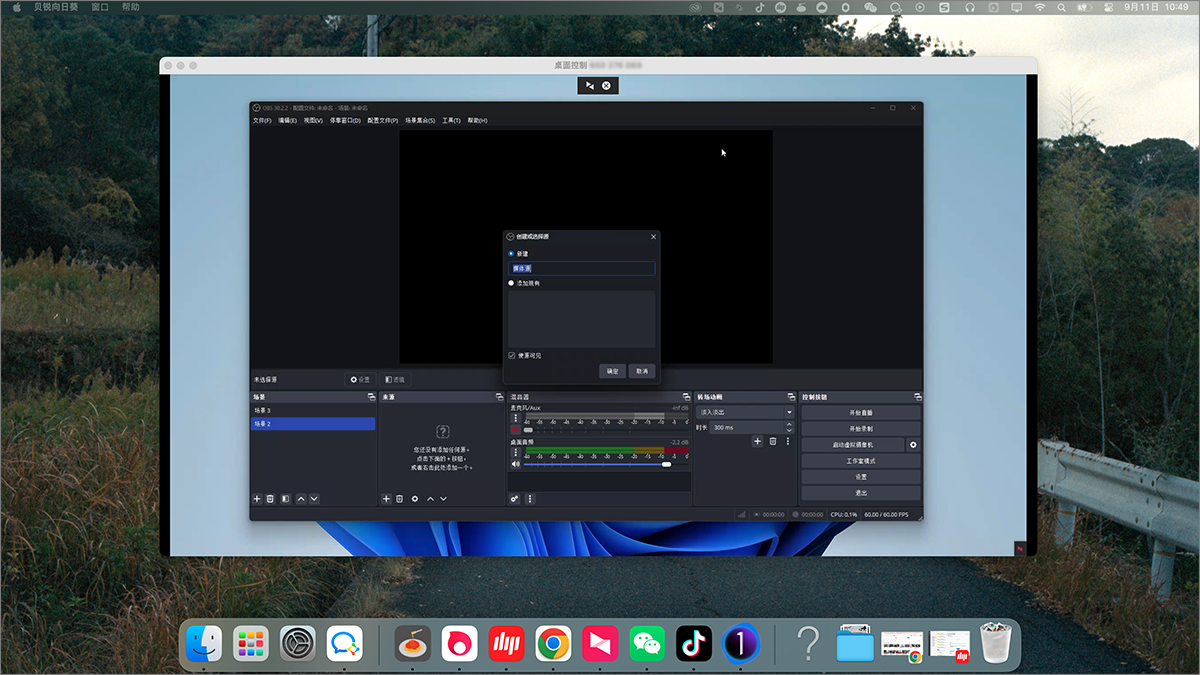Viewport: 1200px width, 675px height.
Task: Mute the desktop audio speaker icon
Action: tap(516, 464)
